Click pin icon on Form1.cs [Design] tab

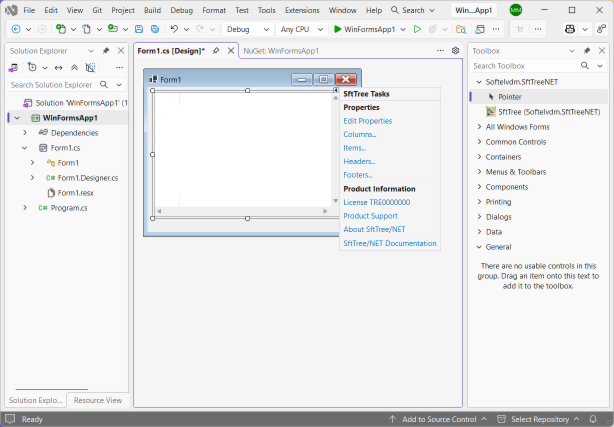pyautogui.click(x=216, y=51)
